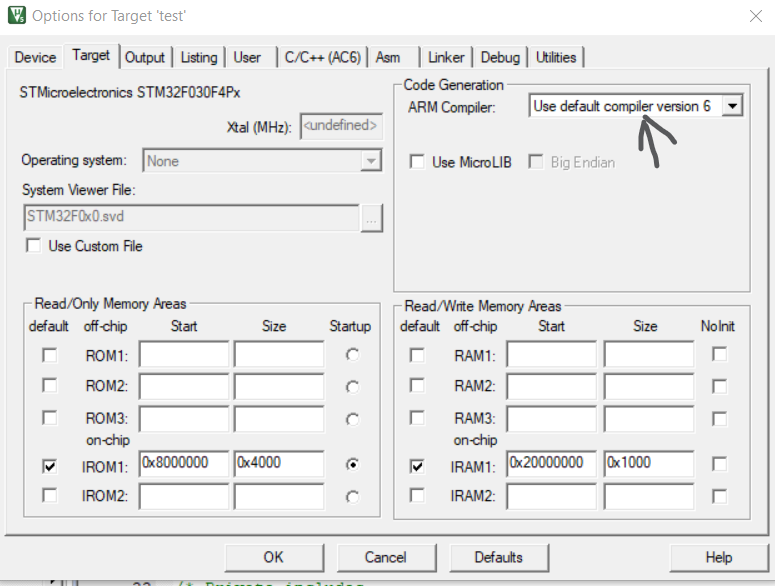Edit the IROM1 Start value 0x8000000
Viewport: 775px width, 586px height.
pos(184,463)
